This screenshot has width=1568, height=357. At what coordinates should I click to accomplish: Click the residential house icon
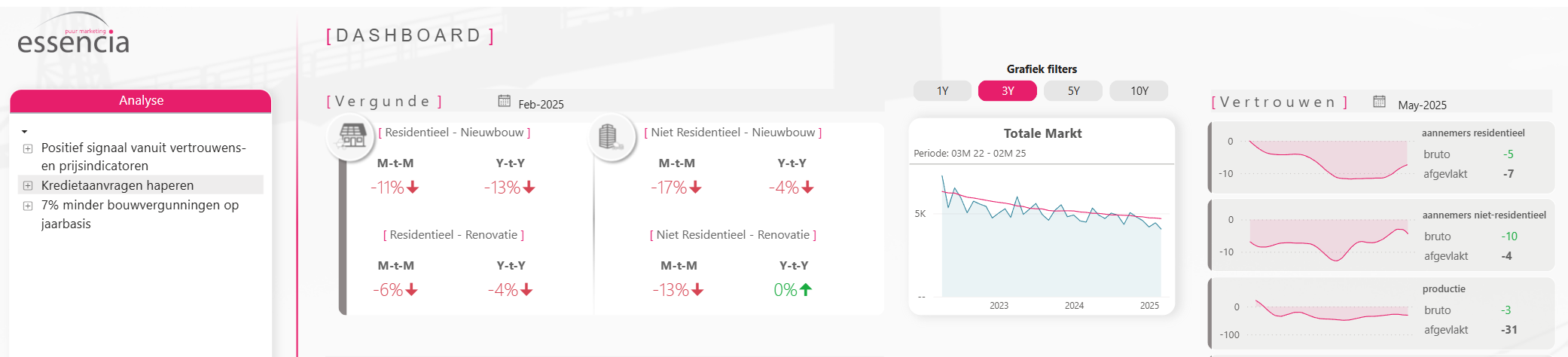[x=352, y=137]
